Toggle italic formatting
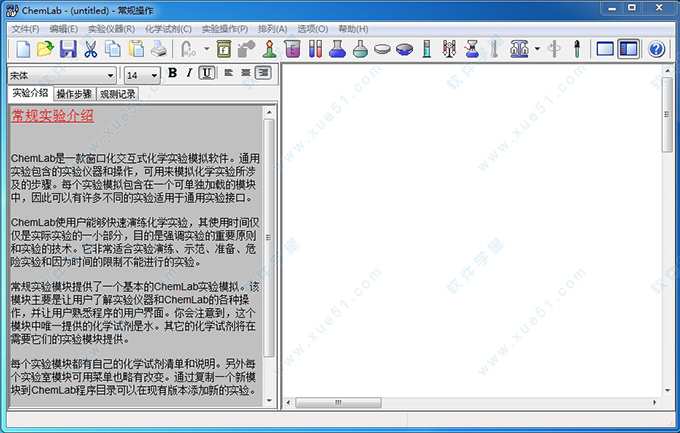The image size is (680, 433). 189,73
